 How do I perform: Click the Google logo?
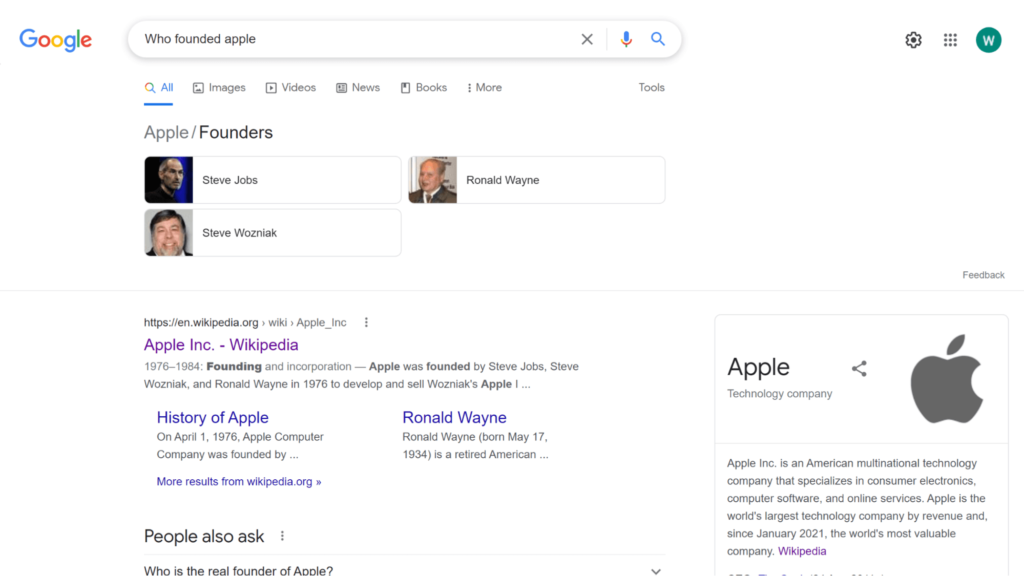pyautogui.click(x=56, y=40)
